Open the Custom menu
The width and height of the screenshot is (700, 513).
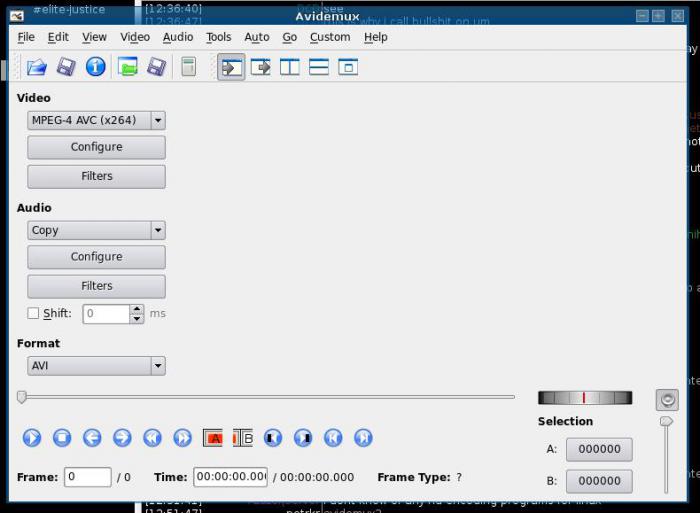pos(330,37)
